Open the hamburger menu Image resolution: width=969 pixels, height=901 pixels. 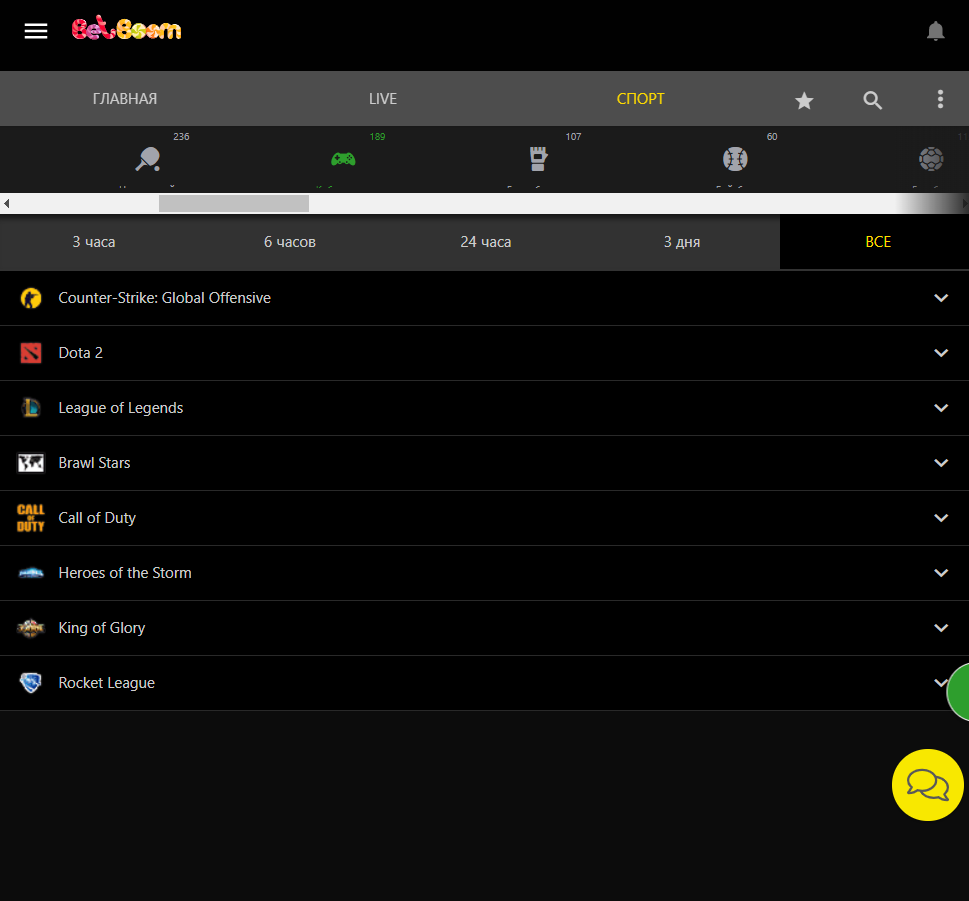(36, 31)
